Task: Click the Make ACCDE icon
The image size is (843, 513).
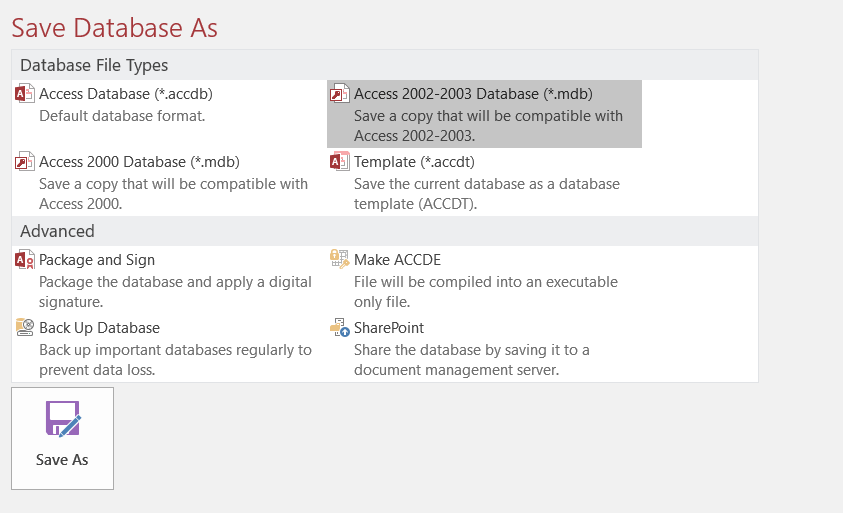Action: tap(340, 260)
